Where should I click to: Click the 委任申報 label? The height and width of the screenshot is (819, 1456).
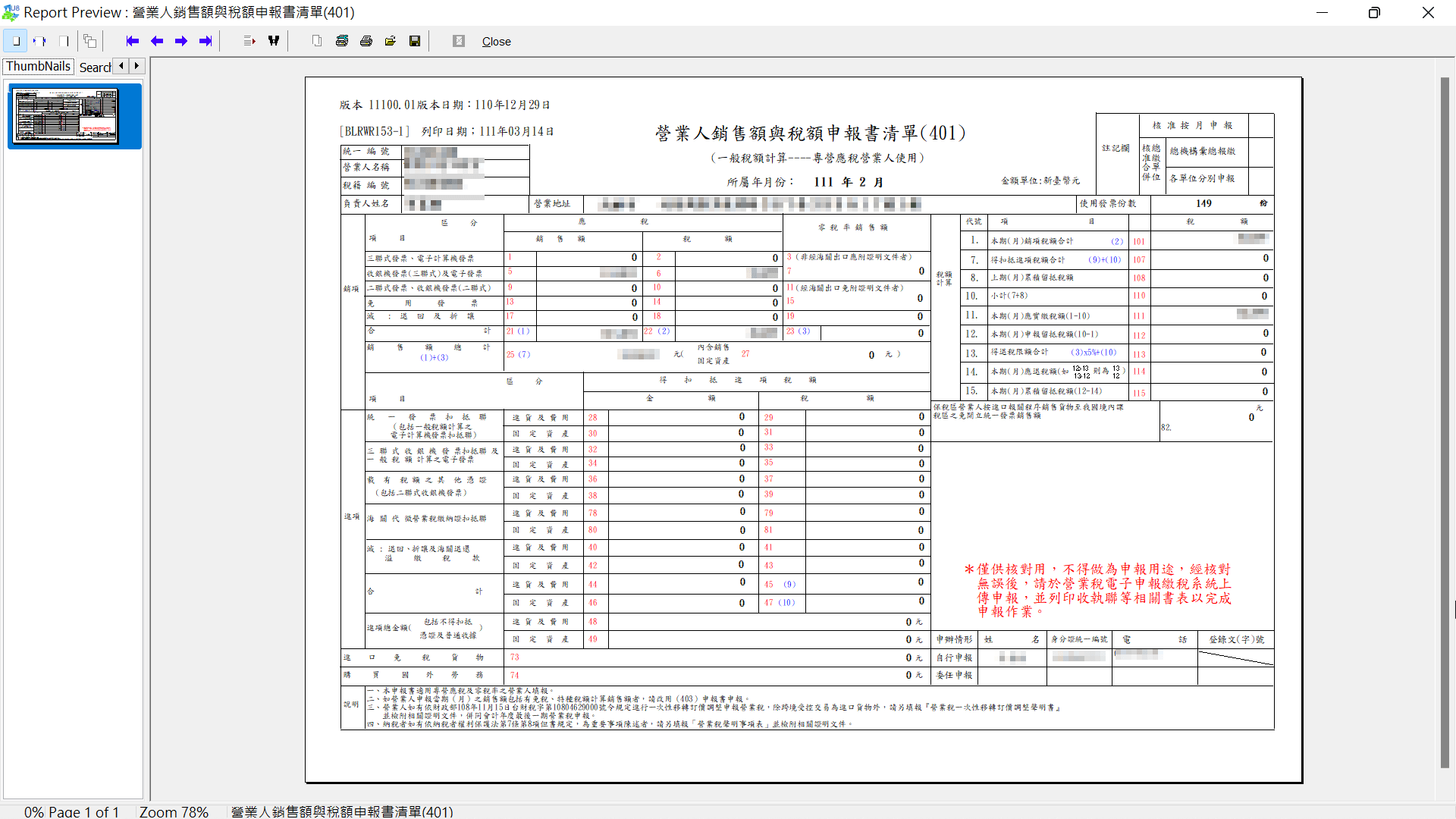[x=954, y=675]
